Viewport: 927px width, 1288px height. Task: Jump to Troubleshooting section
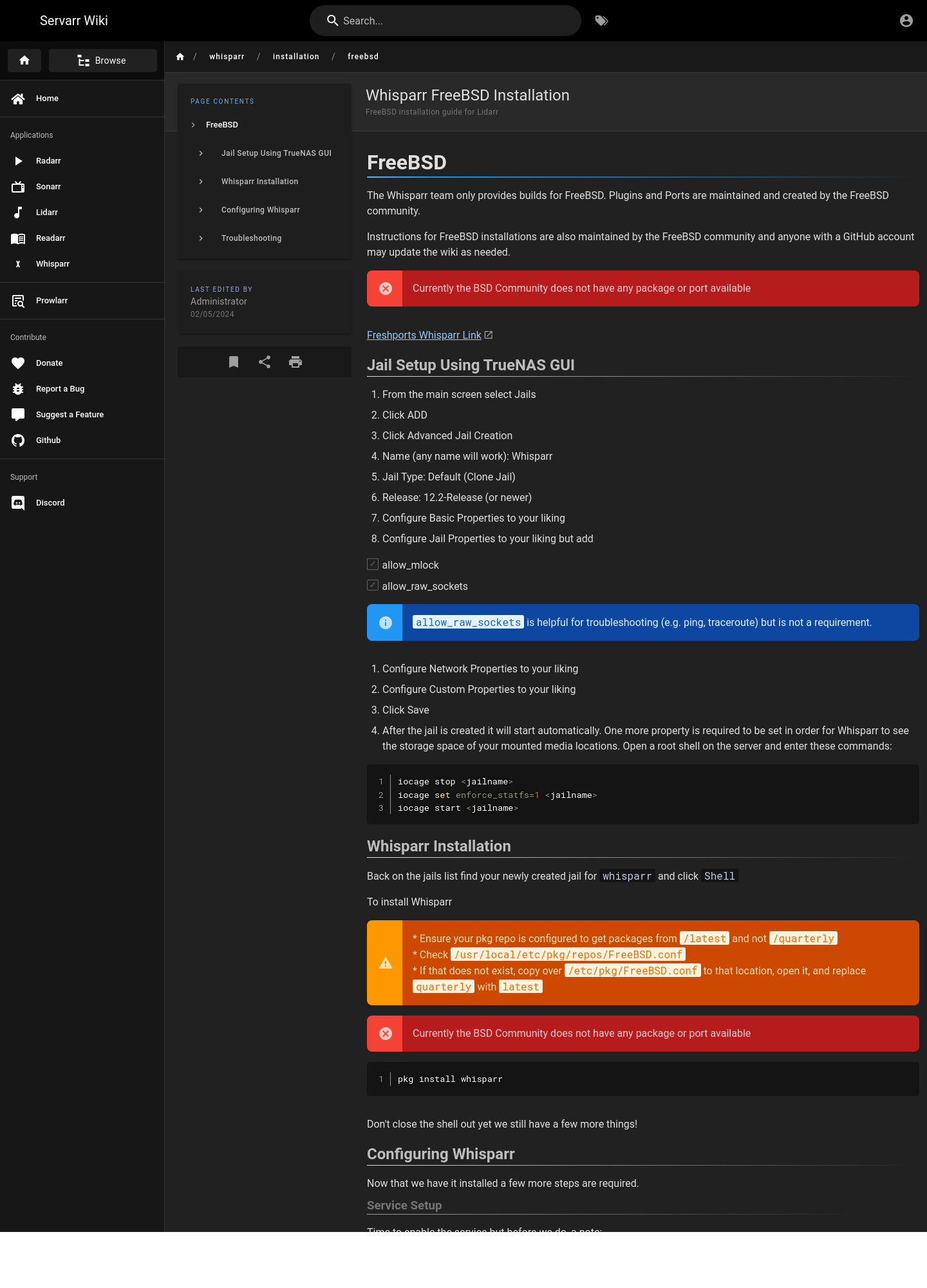pyautogui.click(x=251, y=238)
